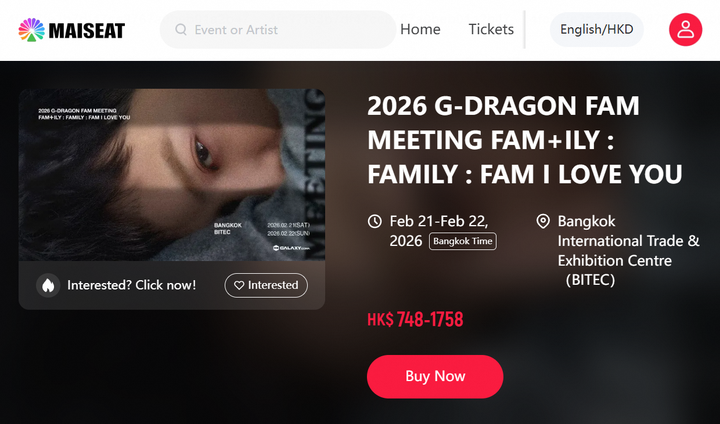Image resolution: width=720 pixels, height=424 pixels.
Task: Click the search magnifier icon
Action: (181, 30)
